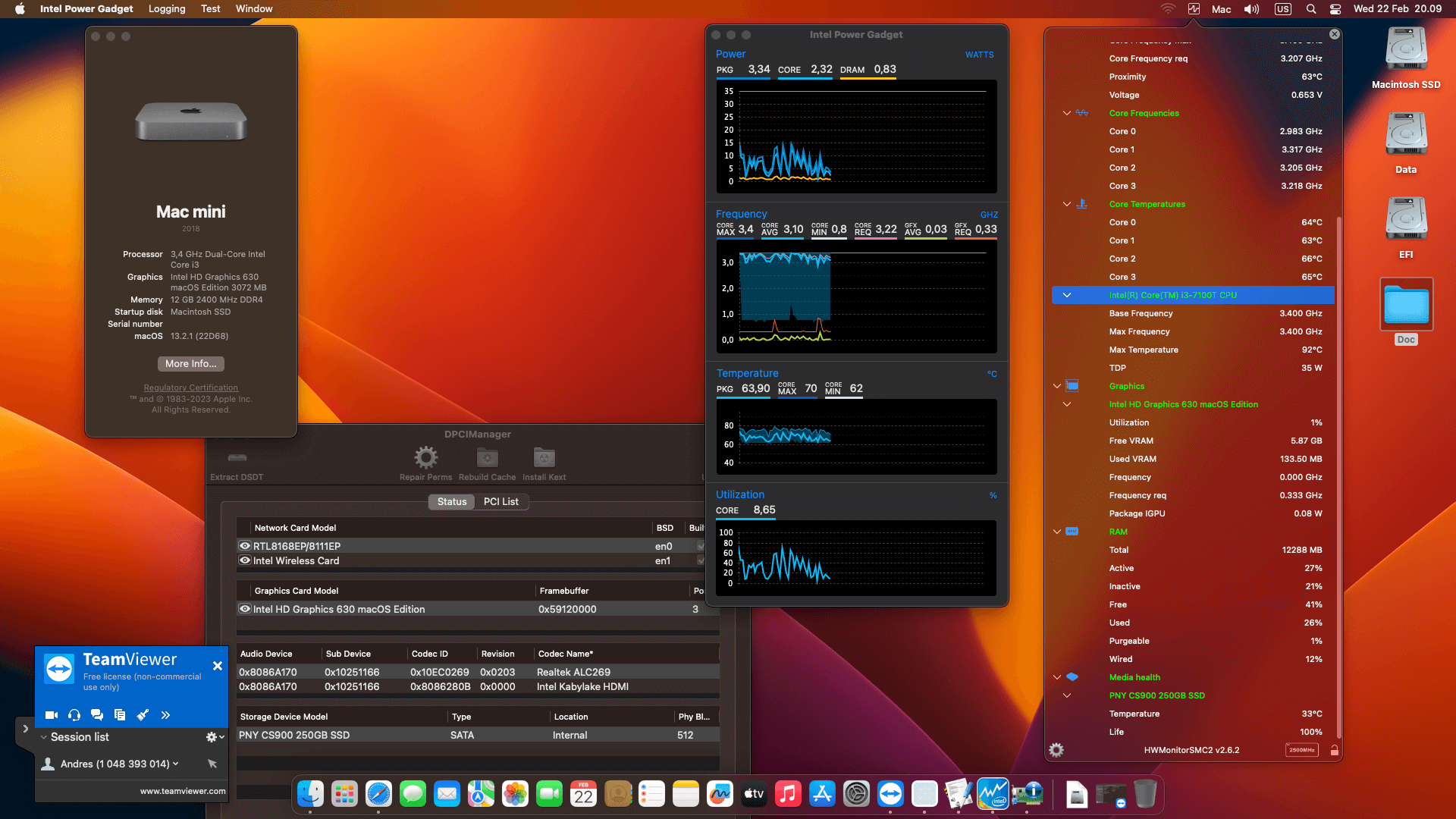Click Rebuild Cache in DPCIManager toolbar
Screen dimensions: 1456x819
[487, 463]
